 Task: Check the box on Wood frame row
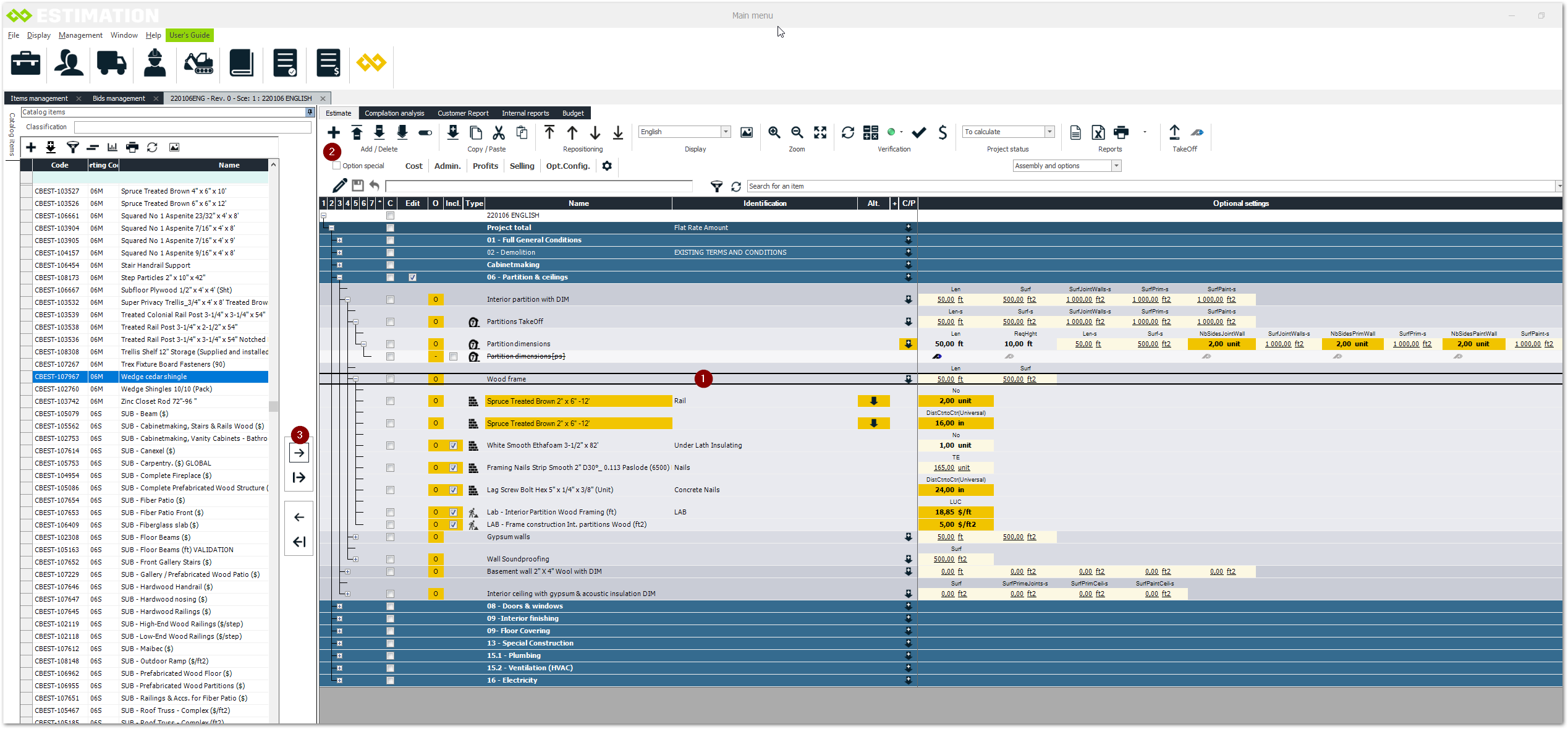(x=390, y=379)
